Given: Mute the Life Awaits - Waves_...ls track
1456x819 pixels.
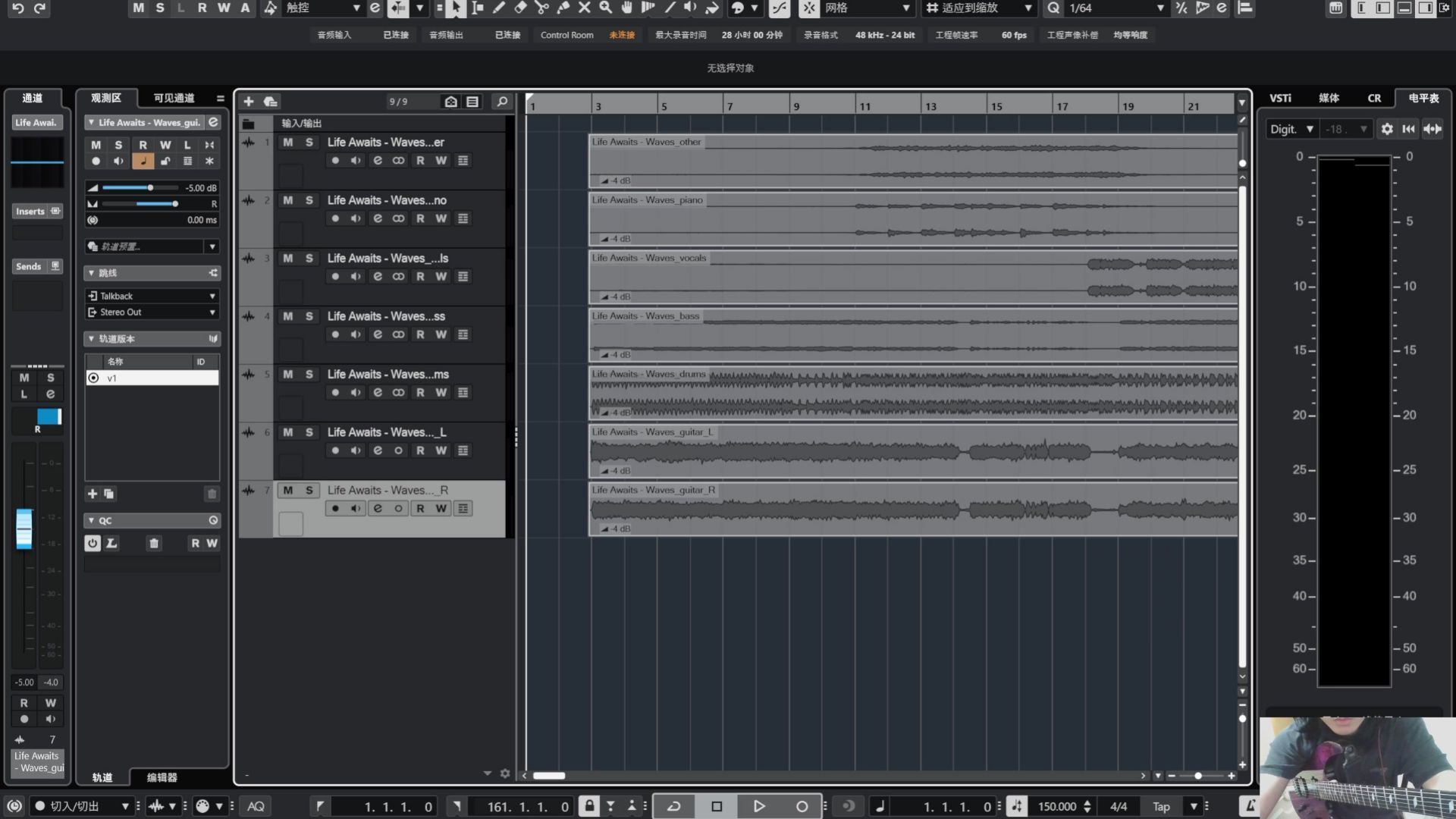Looking at the screenshot, I should point(287,258).
